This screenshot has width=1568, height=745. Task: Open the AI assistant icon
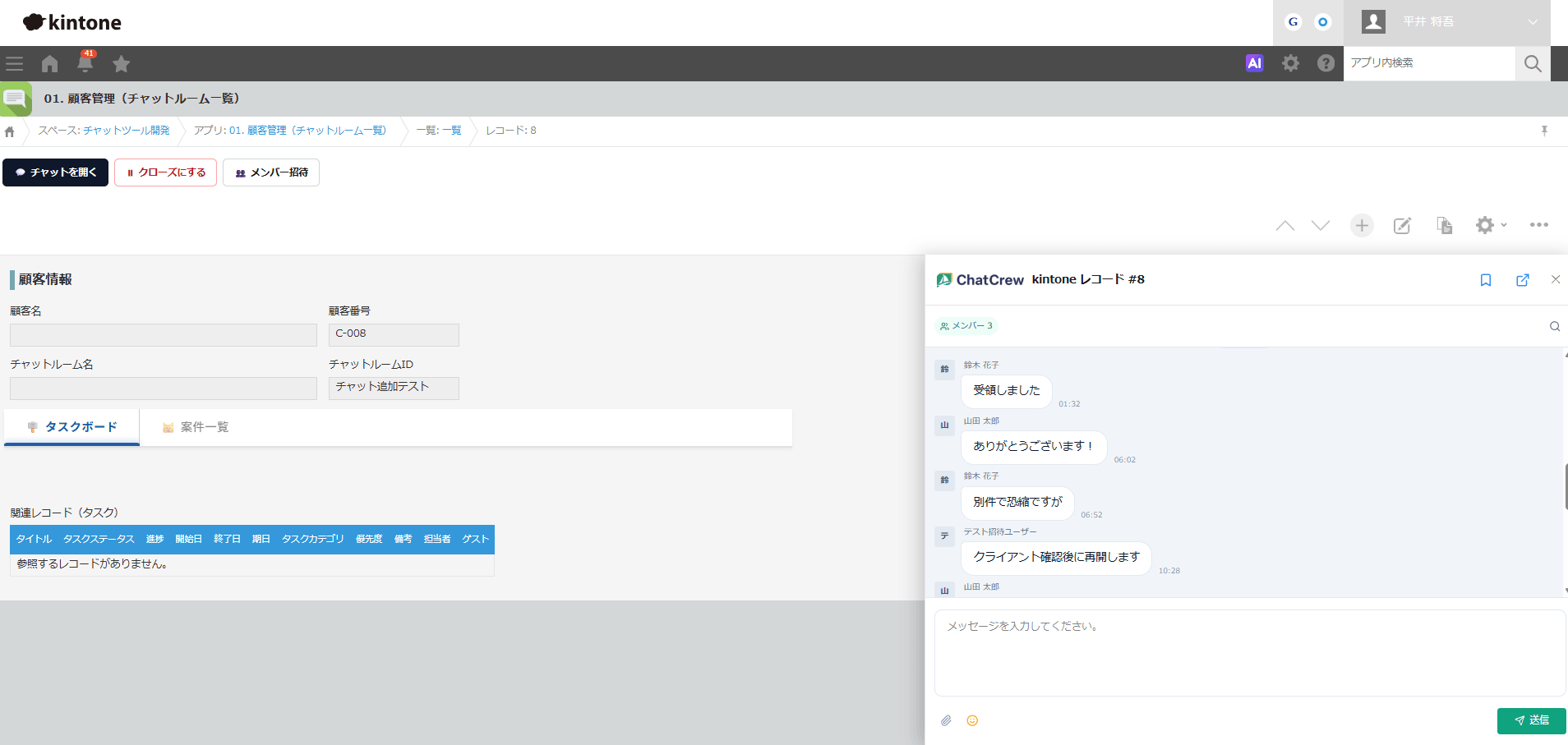click(1254, 63)
